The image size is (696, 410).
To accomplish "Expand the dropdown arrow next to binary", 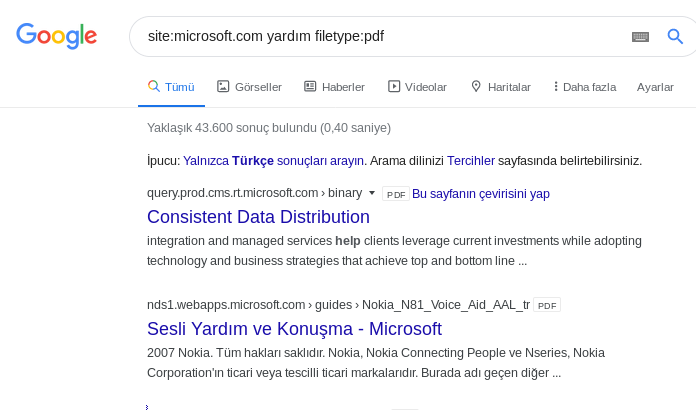I will (372, 193).
